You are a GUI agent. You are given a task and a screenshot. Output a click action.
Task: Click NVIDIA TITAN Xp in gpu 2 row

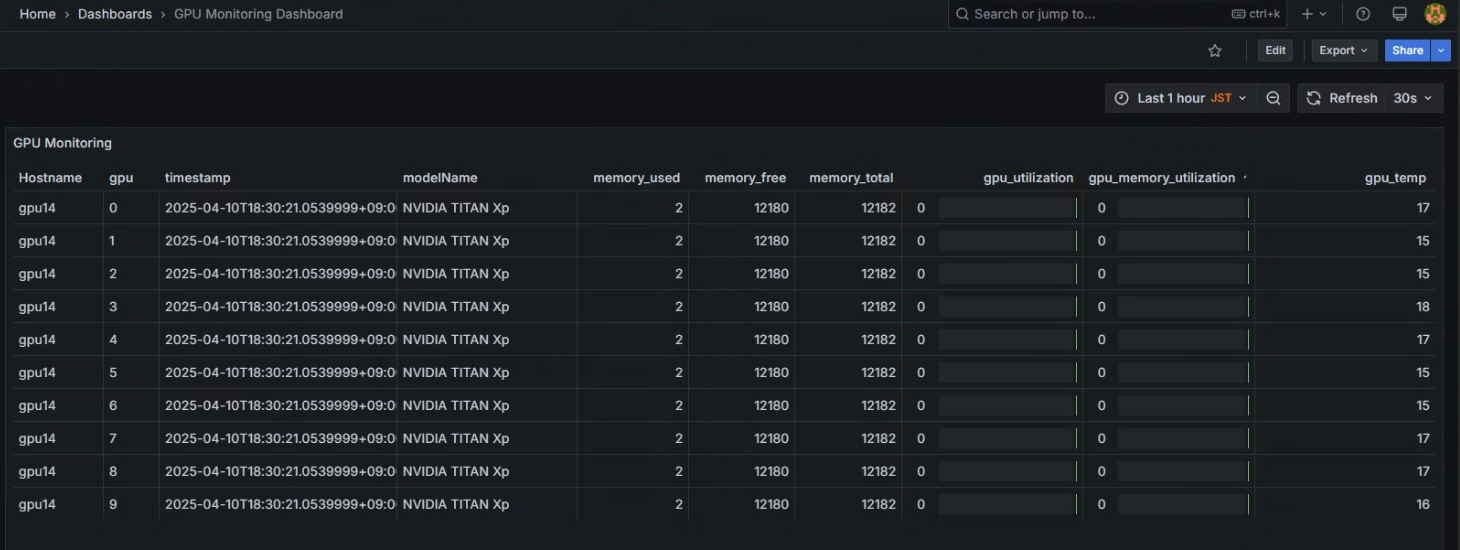pos(456,274)
